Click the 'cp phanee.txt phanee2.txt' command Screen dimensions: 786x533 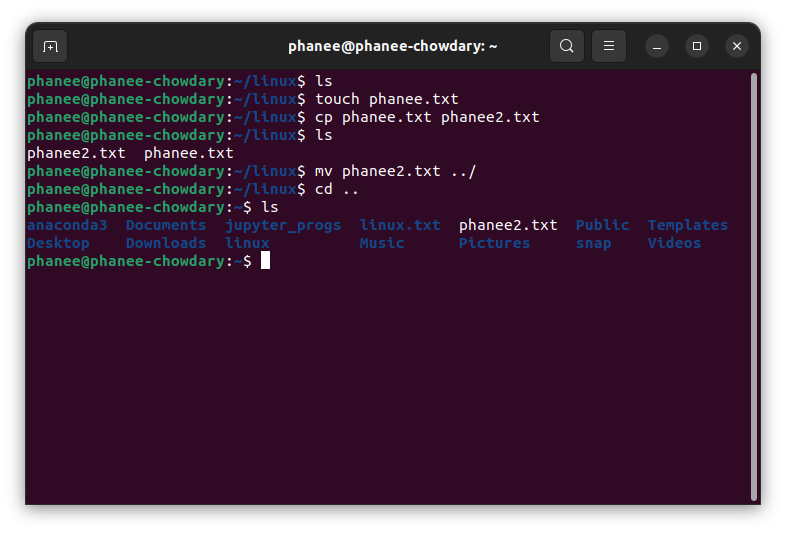(x=427, y=117)
